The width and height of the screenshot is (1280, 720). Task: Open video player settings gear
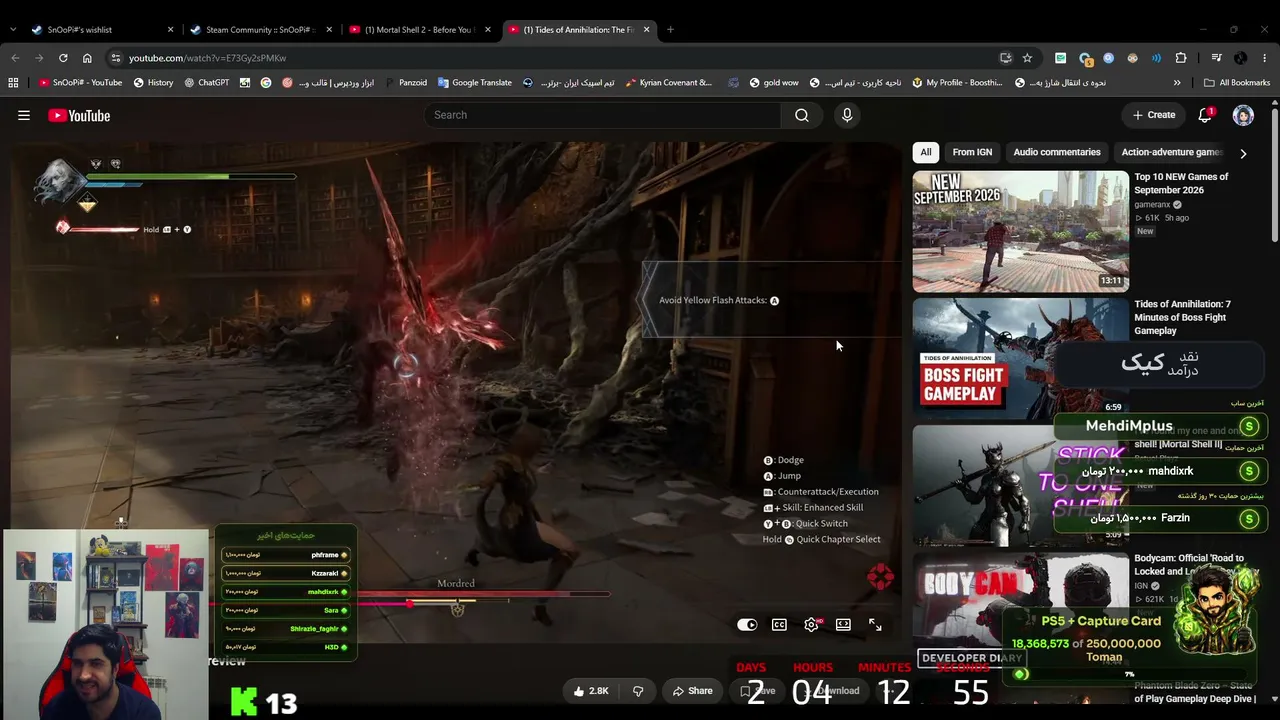coord(811,624)
